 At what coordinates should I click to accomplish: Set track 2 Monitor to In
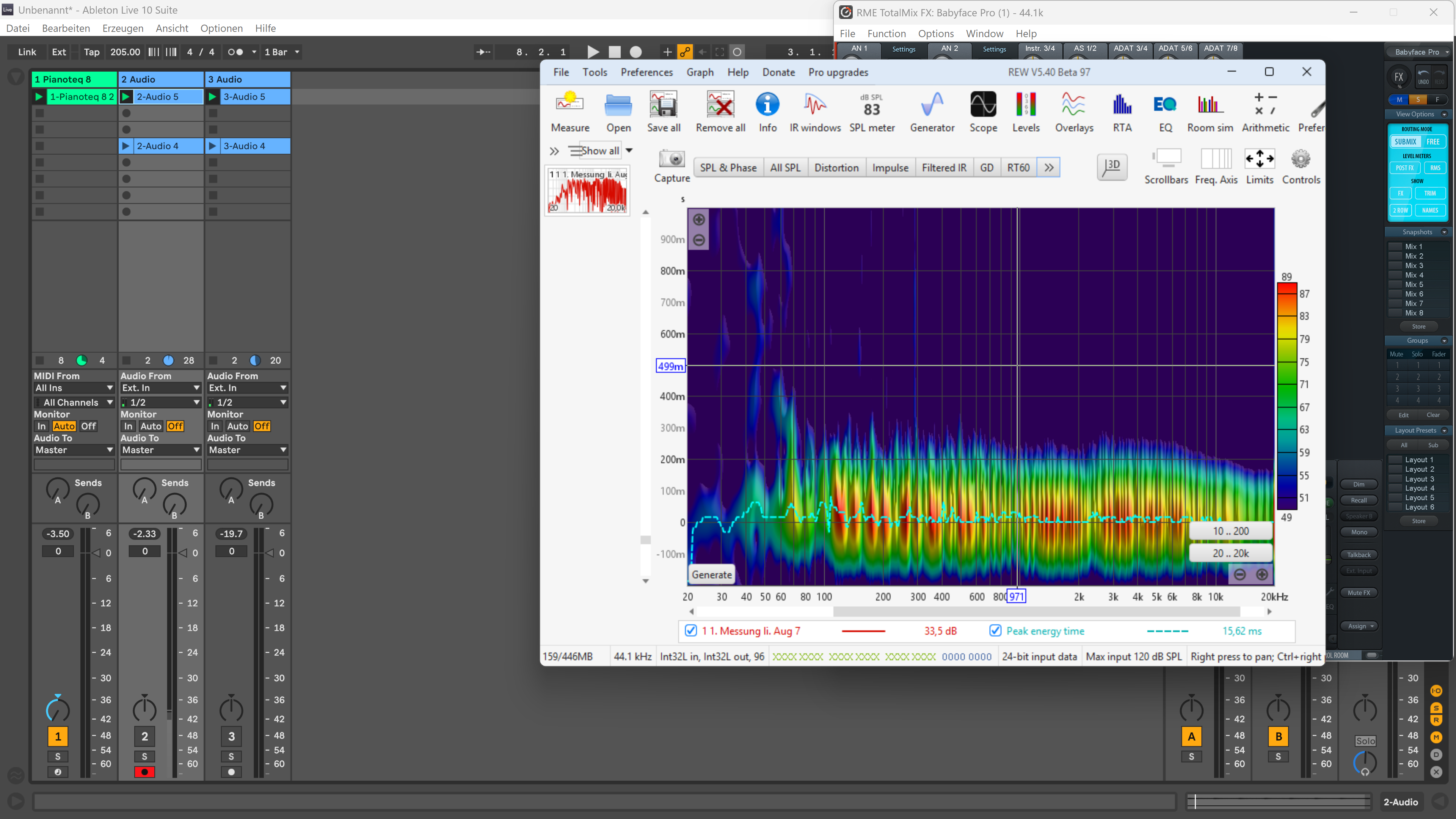[x=128, y=426]
